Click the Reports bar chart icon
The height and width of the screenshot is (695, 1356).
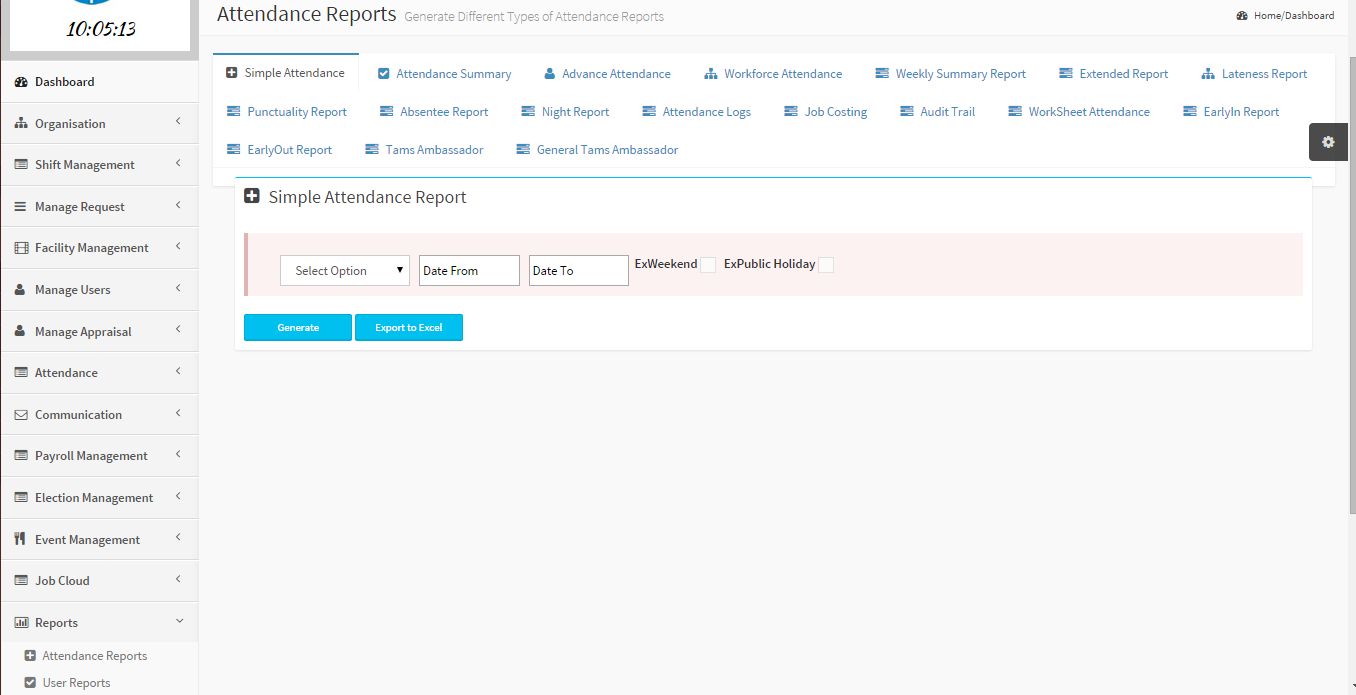pos(21,623)
